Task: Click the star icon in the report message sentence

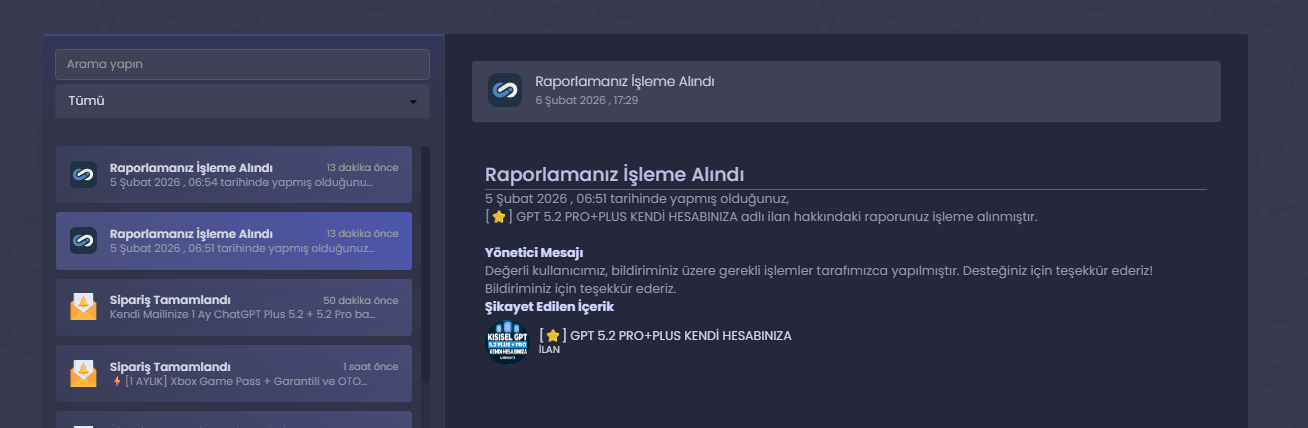Action: (x=499, y=217)
